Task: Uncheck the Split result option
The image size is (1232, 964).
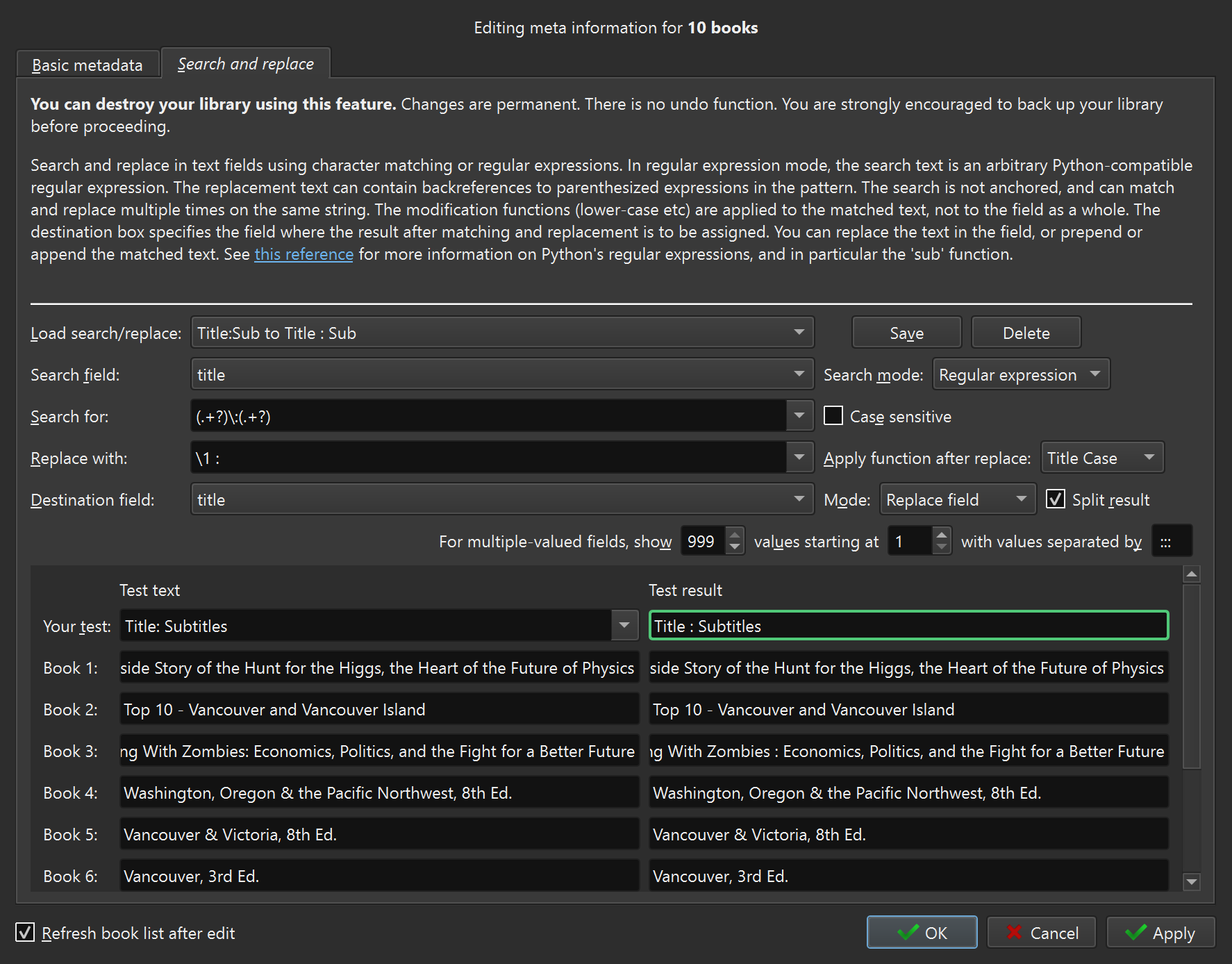Action: click(1056, 499)
